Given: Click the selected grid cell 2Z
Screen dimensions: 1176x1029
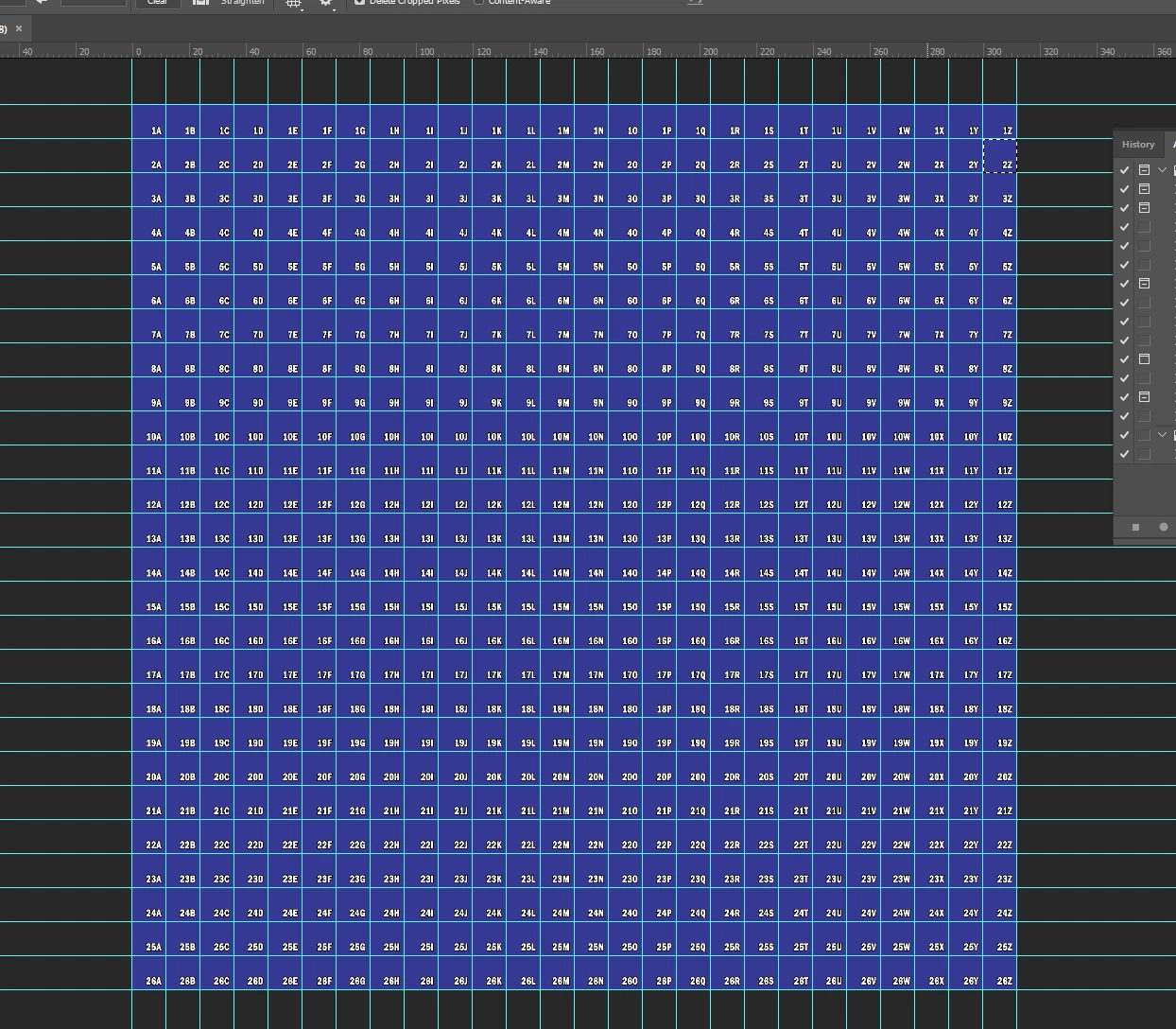Looking at the screenshot, I should point(1000,155).
